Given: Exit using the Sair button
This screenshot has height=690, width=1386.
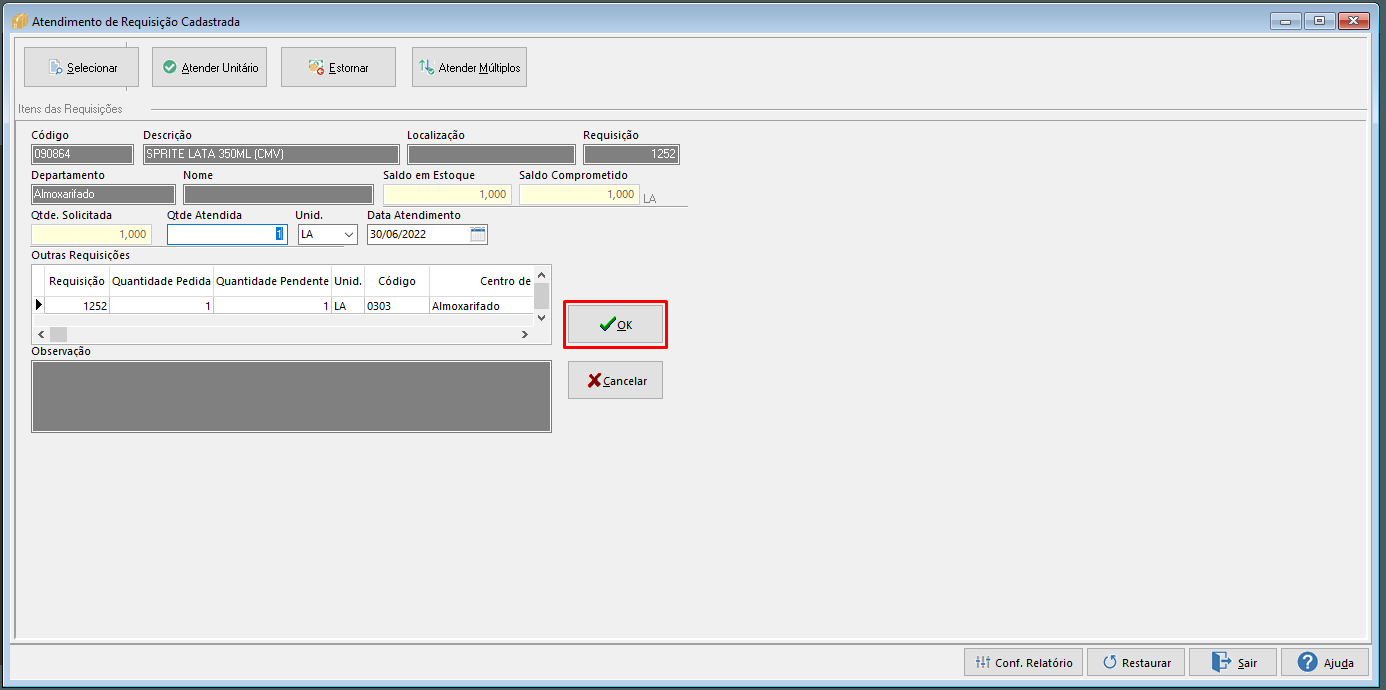Looking at the screenshot, I should pos(1233,662).
